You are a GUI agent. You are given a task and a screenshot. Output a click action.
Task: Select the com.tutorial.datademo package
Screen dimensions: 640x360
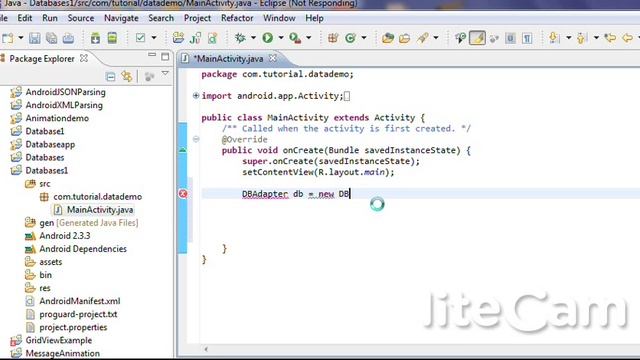tap(98, 197)
